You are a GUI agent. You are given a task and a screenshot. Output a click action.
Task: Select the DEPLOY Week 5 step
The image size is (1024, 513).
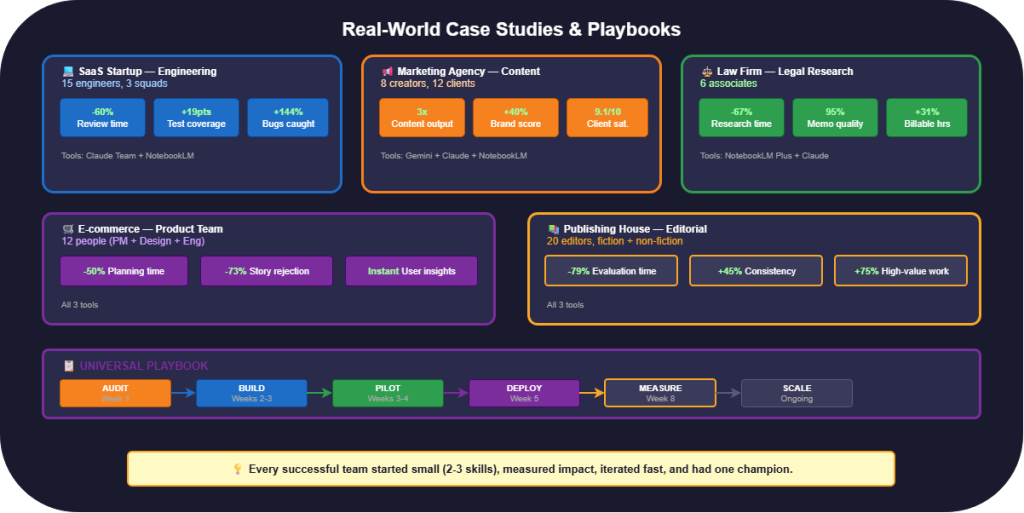(x=524, y=393)
